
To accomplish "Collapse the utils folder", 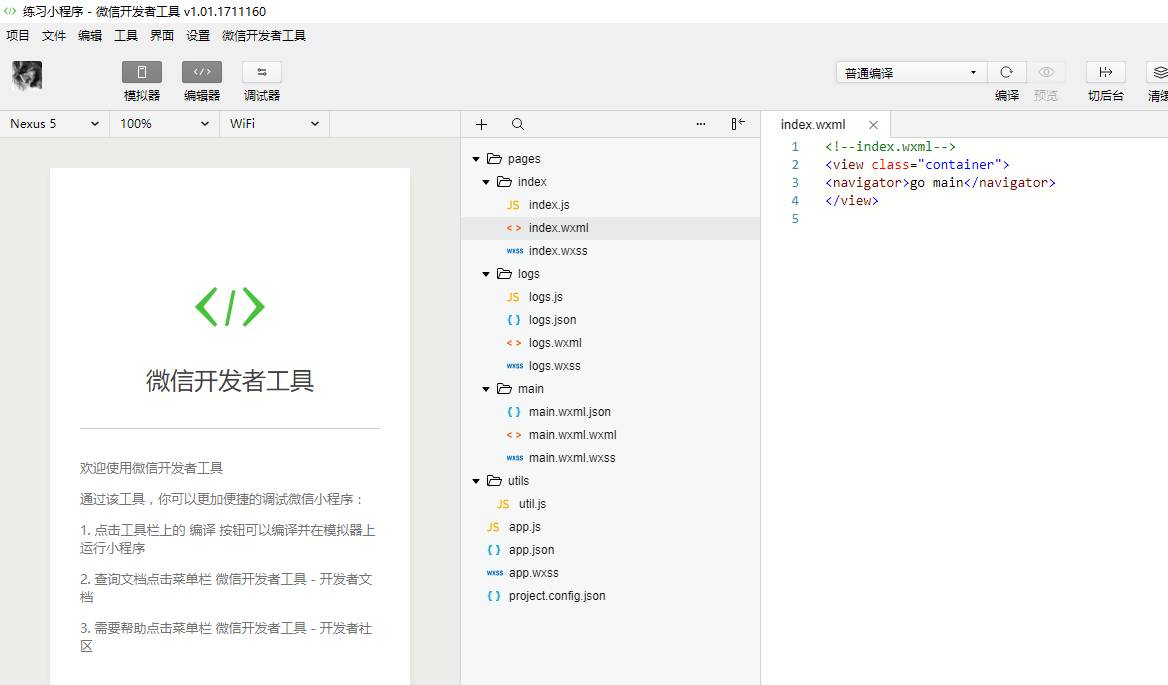I will 476,481.
